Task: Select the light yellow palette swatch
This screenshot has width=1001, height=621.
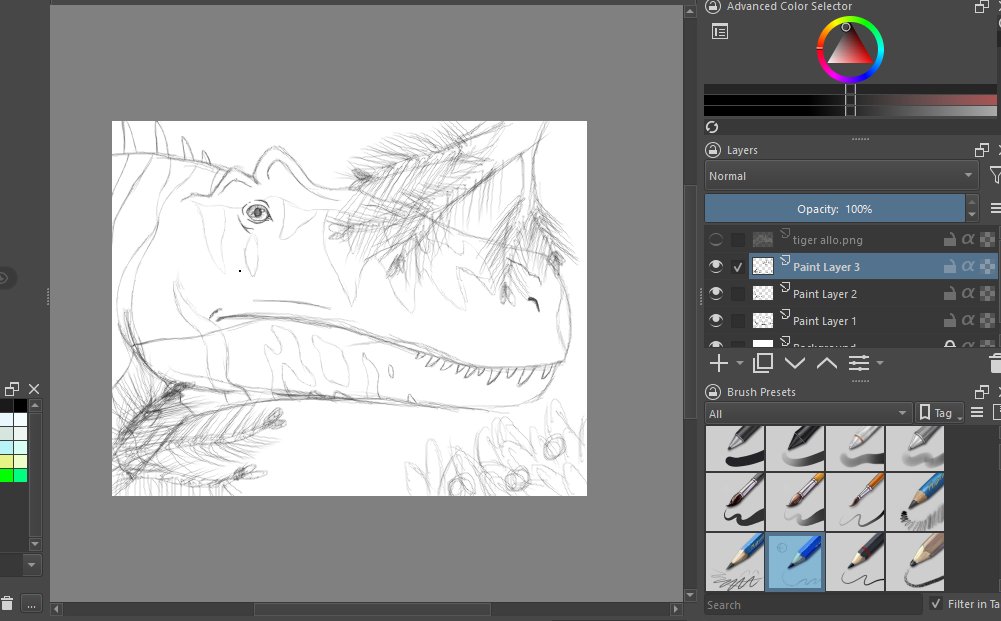Action: point(20,461)
